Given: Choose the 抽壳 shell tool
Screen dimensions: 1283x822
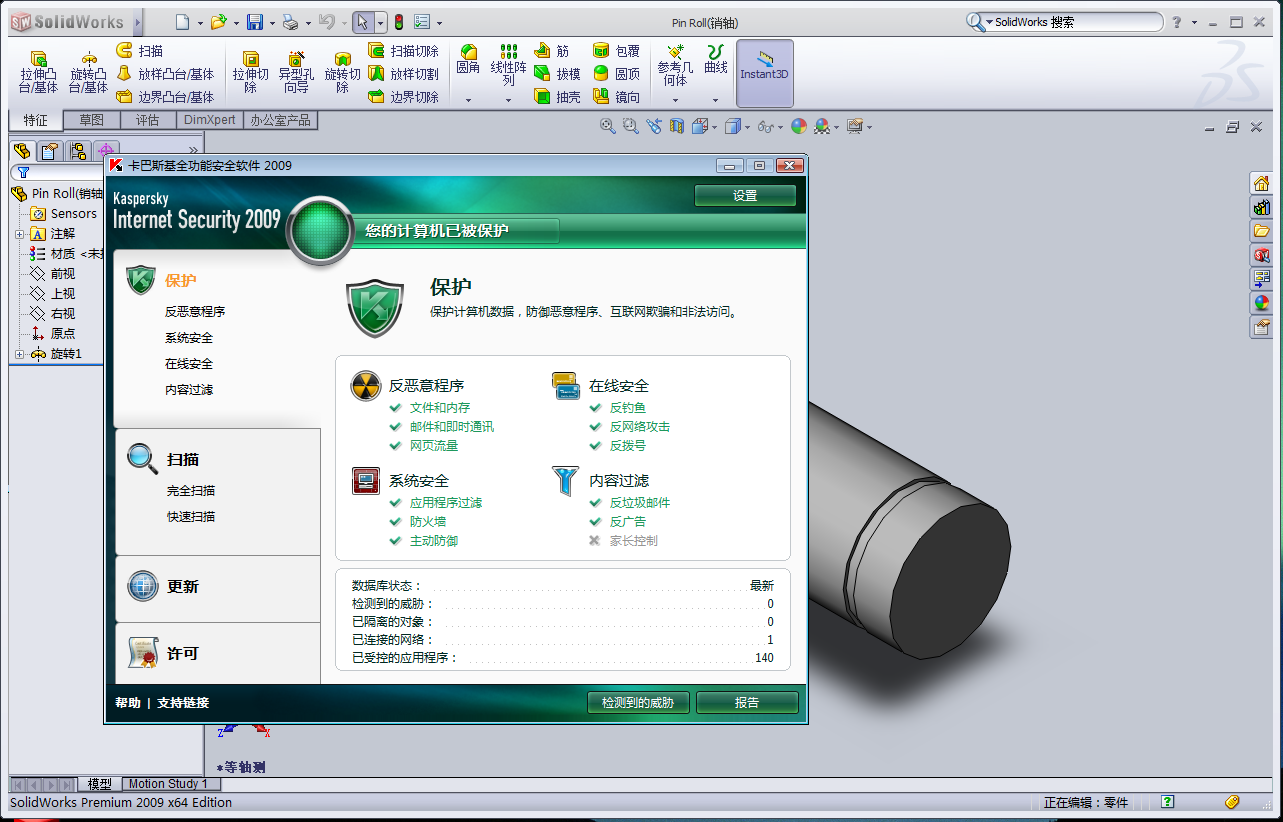Looking at the screenshot, I should 557,97.
